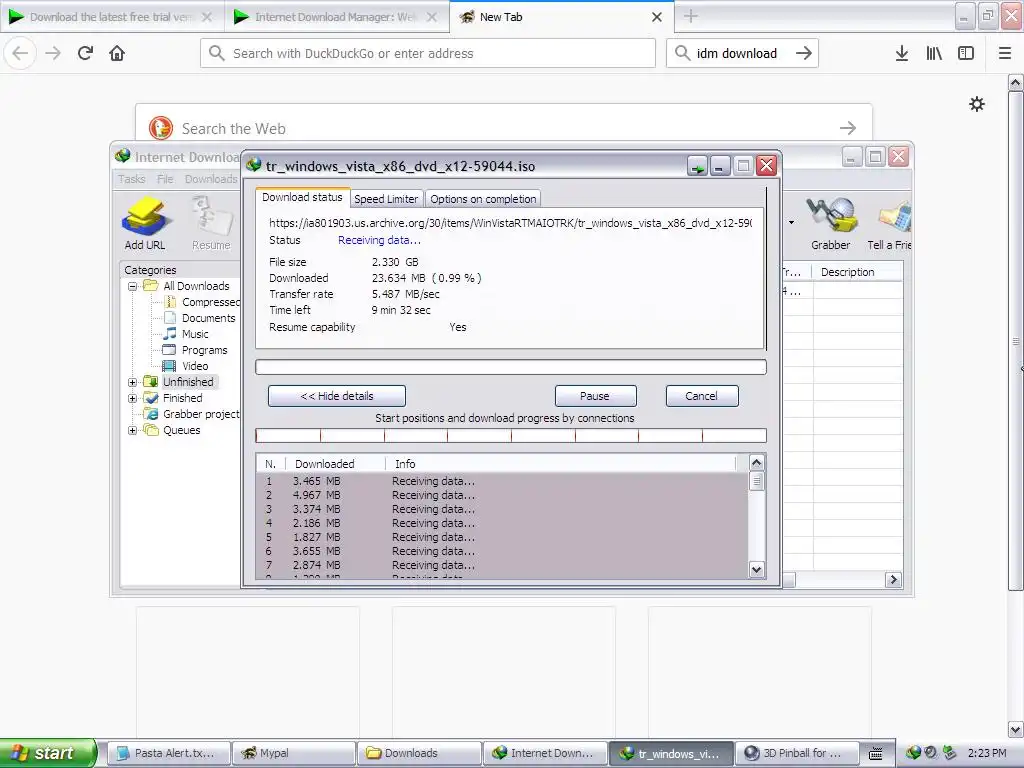
Task: Pause the ISO download
Action: (595, 396)
